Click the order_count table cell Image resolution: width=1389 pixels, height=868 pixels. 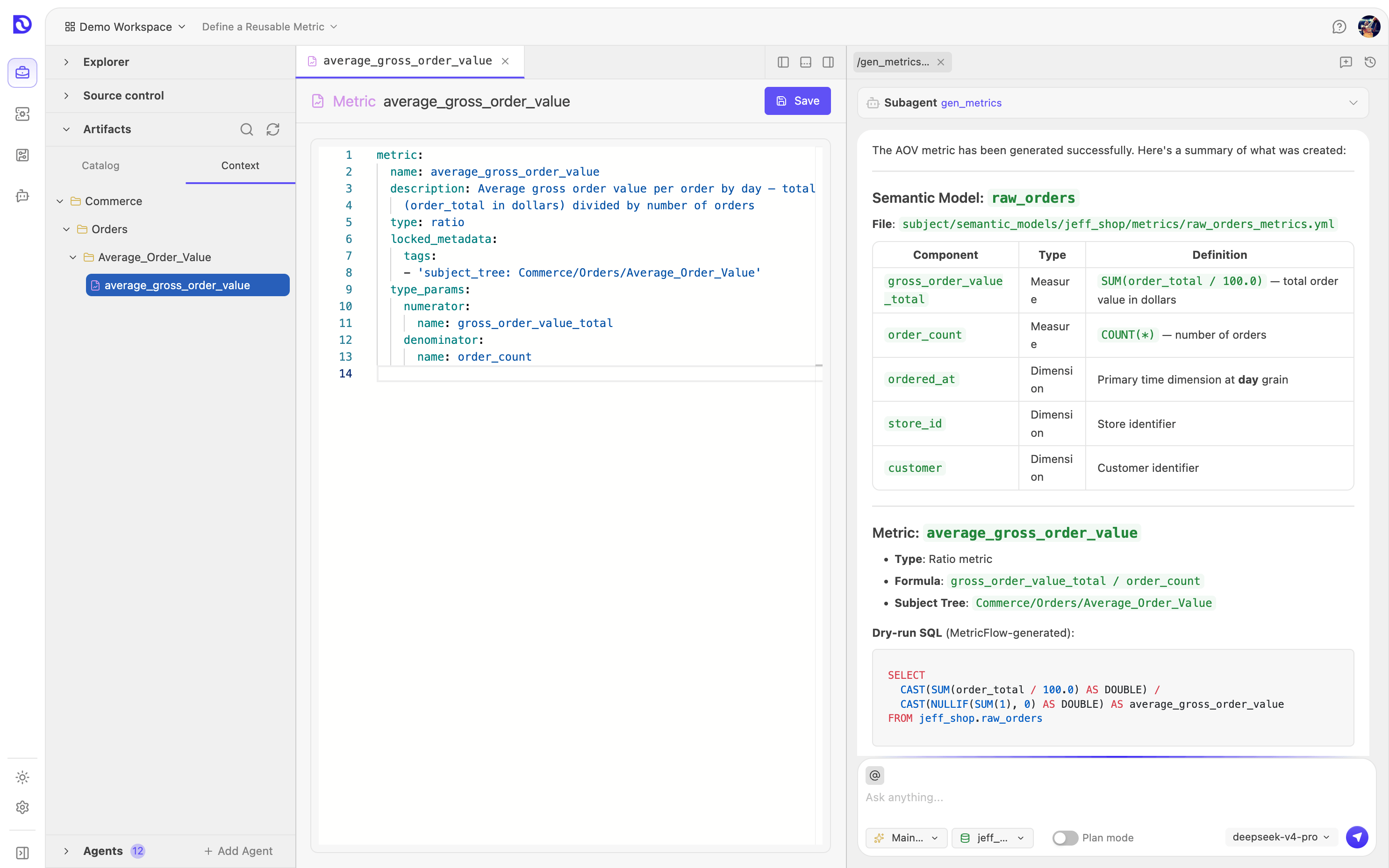click(945, 334)
